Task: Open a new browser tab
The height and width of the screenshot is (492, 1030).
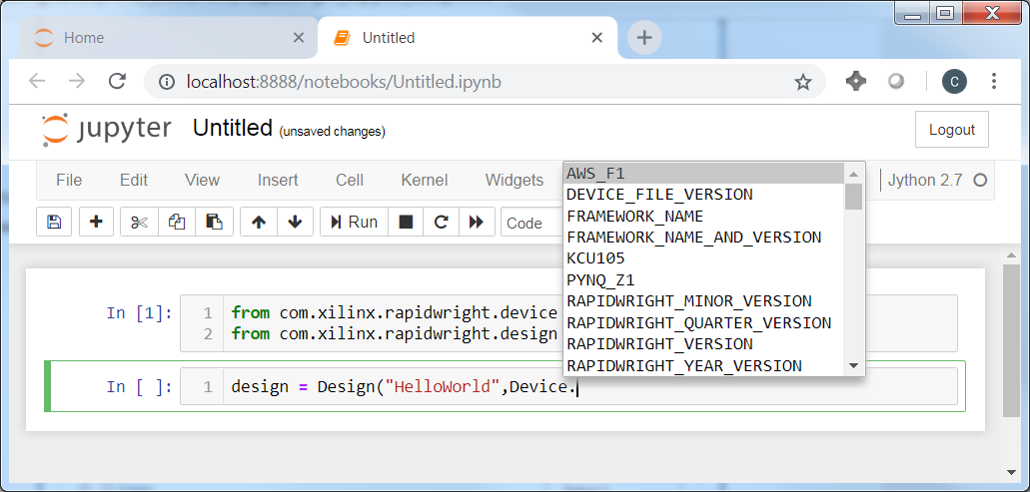Action: coord(644,38)
